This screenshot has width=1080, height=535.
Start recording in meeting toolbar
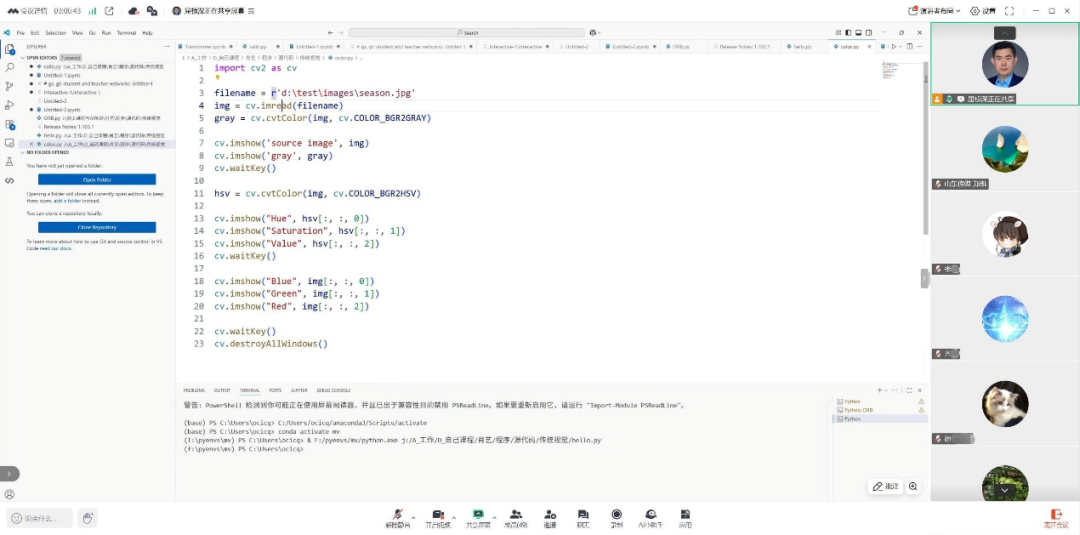tap(616, 518)
